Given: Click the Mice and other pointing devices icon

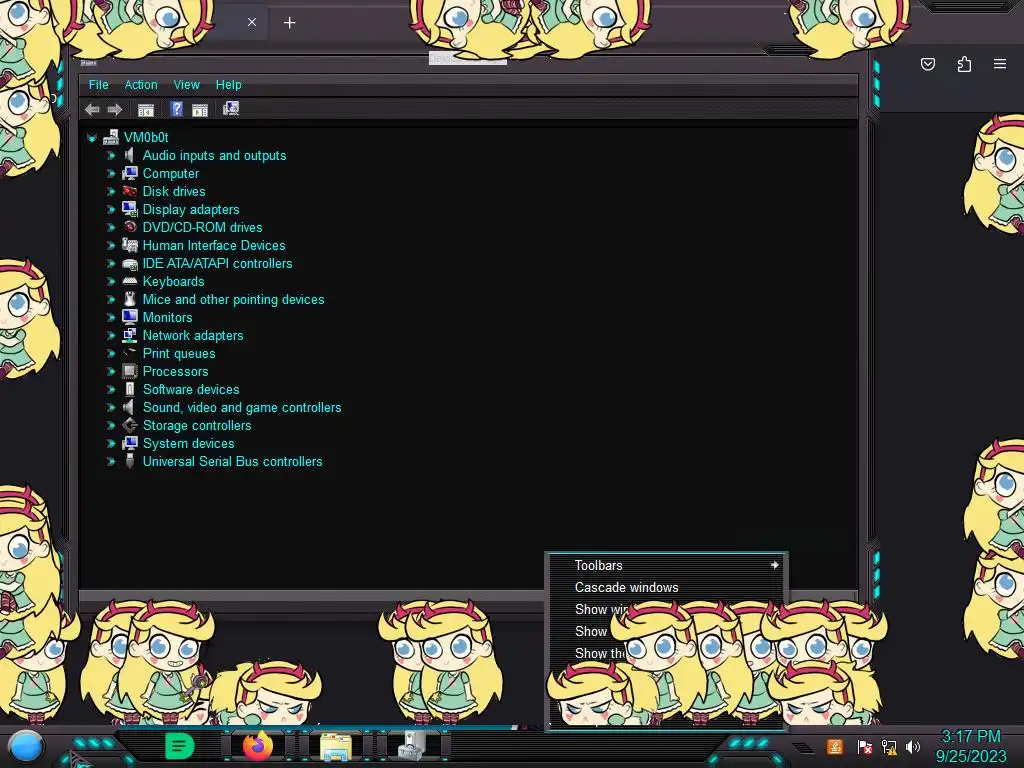Looking at the screenshot, I should (x=130, y=299).
